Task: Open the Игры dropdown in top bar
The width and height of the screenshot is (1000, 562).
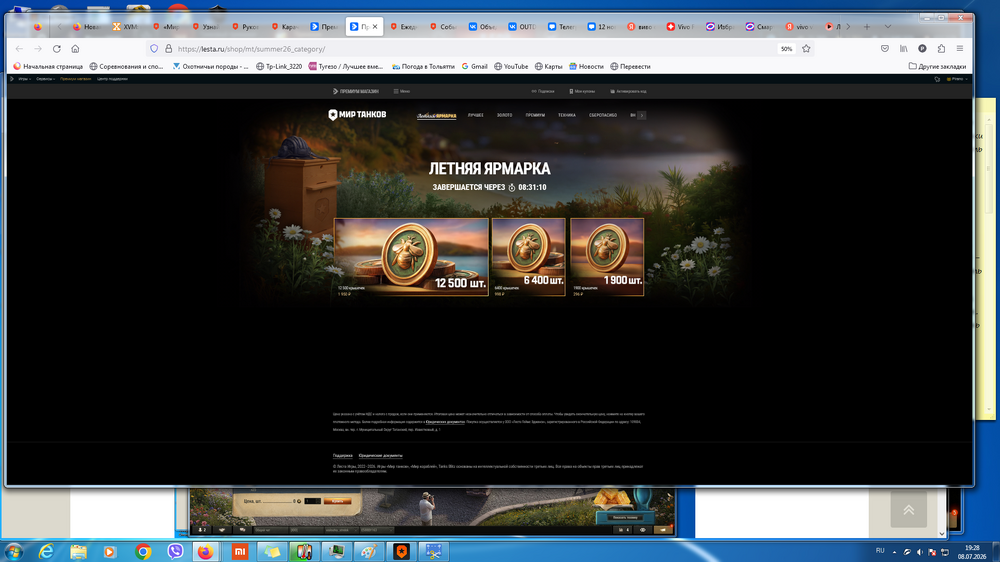Action: point(24,79)
